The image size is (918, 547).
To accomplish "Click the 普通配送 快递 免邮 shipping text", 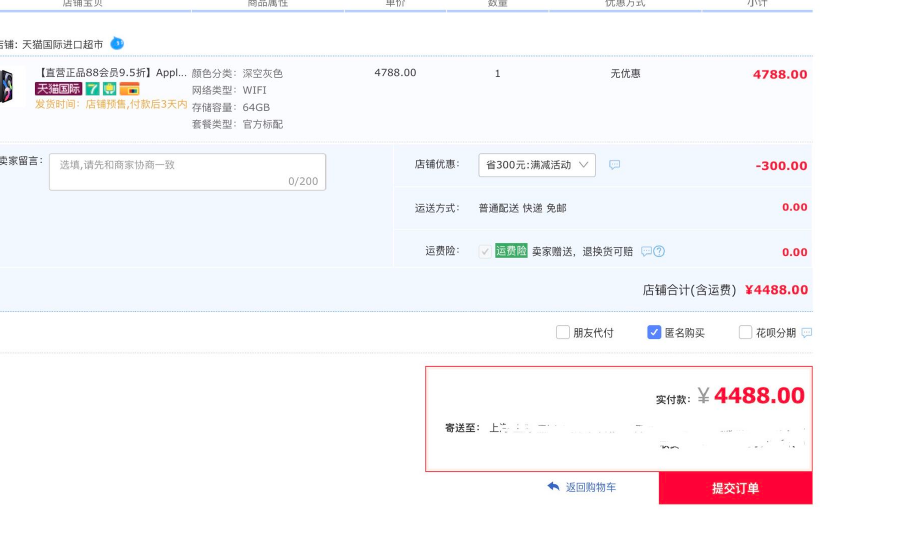I will 522,208.
